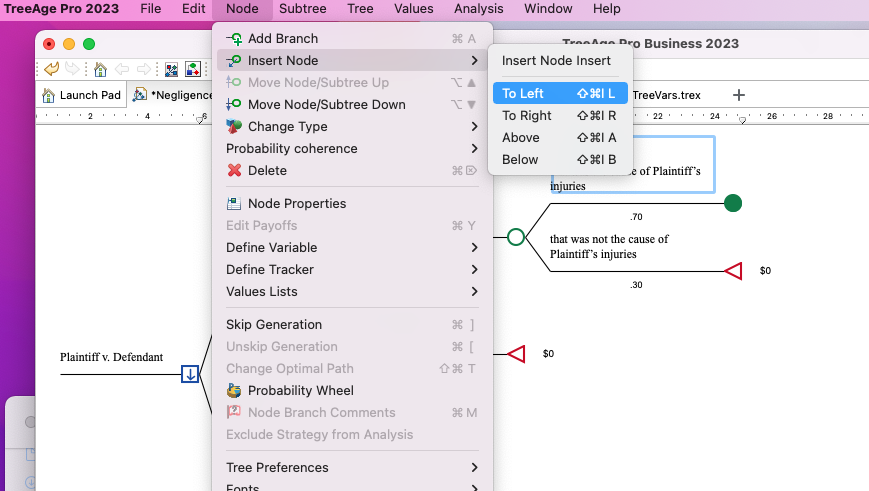
Task: Open the Subtree menu
Action: (x=303, y=9)
